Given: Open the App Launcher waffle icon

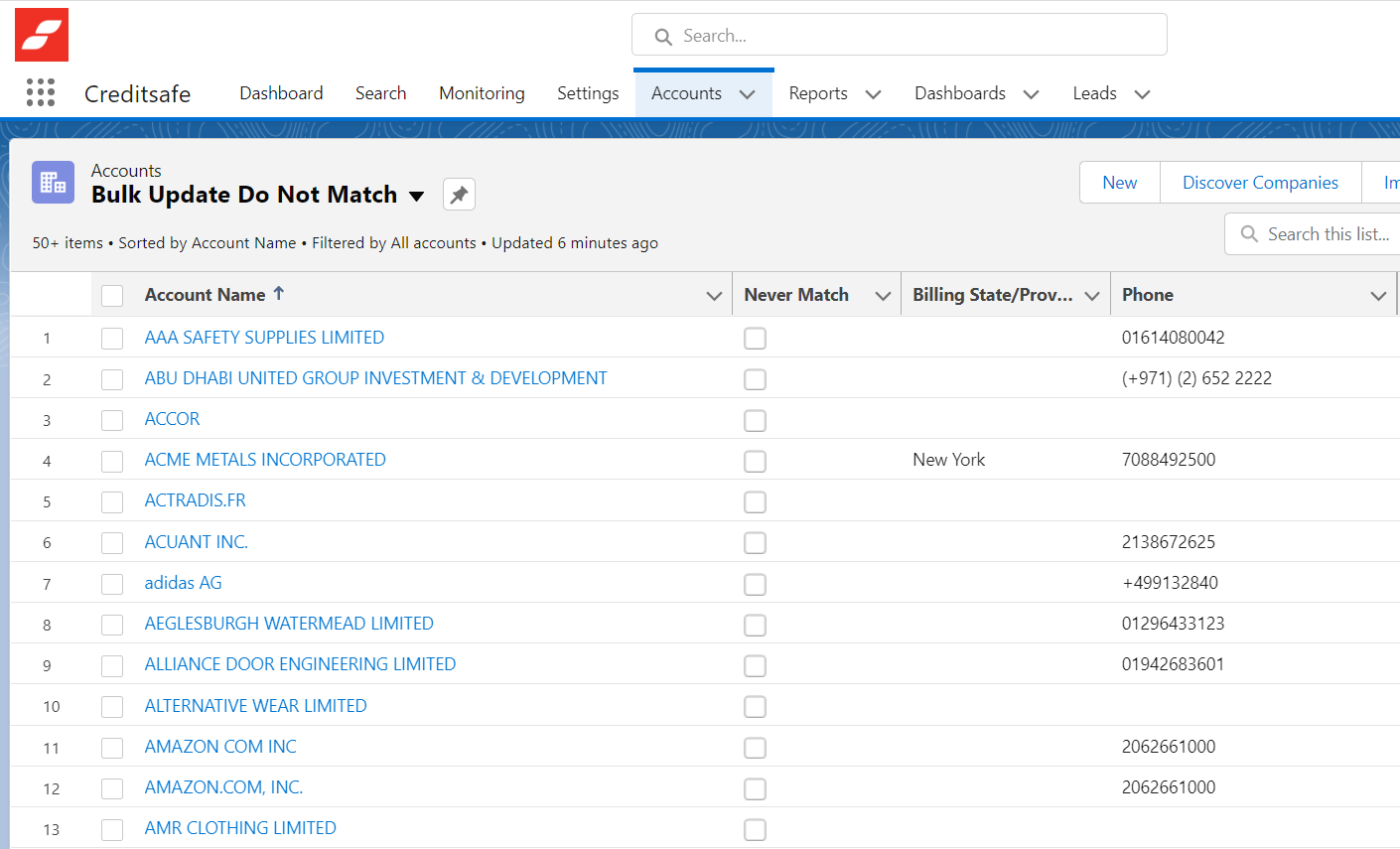Looking at the screenshot, I should pos(40,92).
